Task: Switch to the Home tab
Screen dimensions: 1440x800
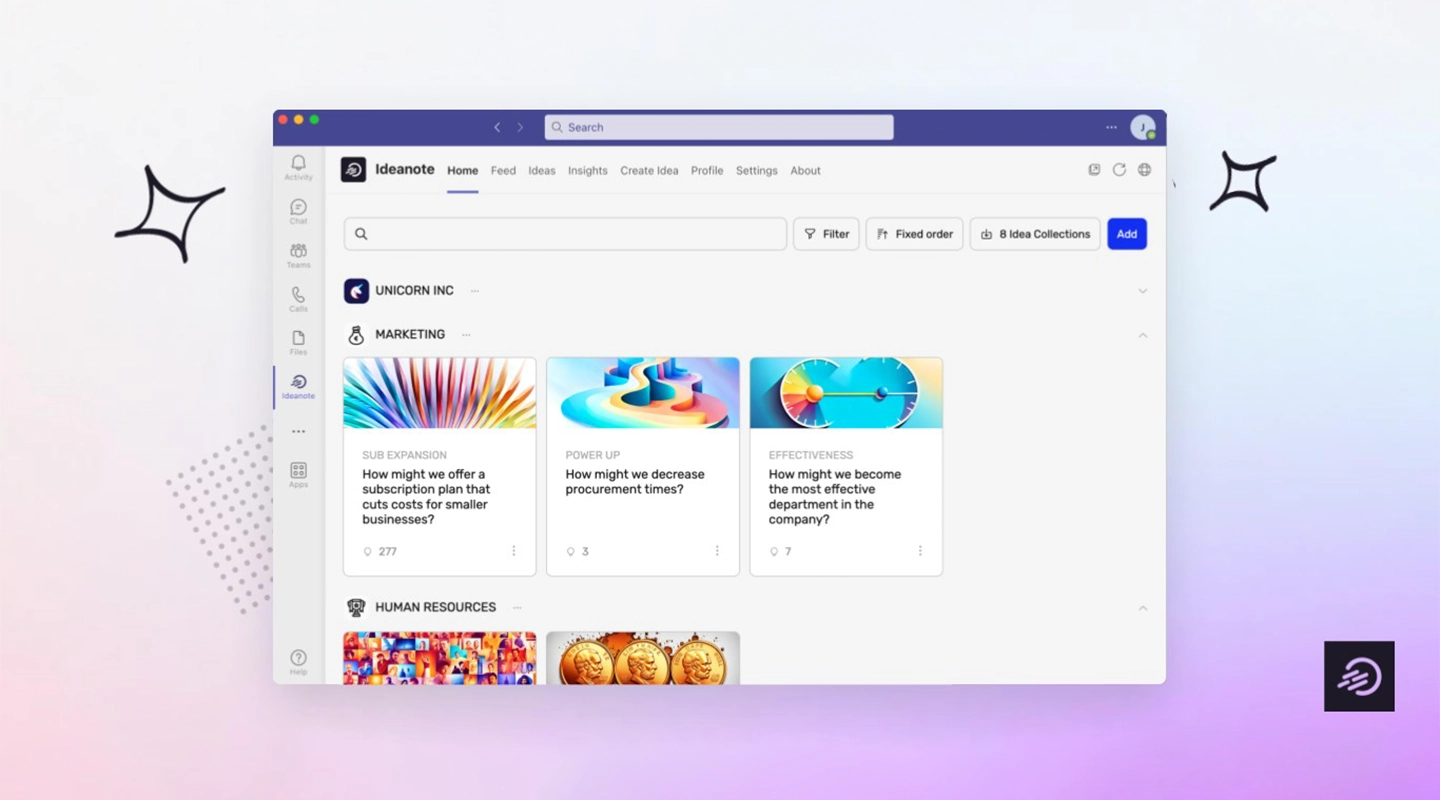Action: [x=462, y=171]
